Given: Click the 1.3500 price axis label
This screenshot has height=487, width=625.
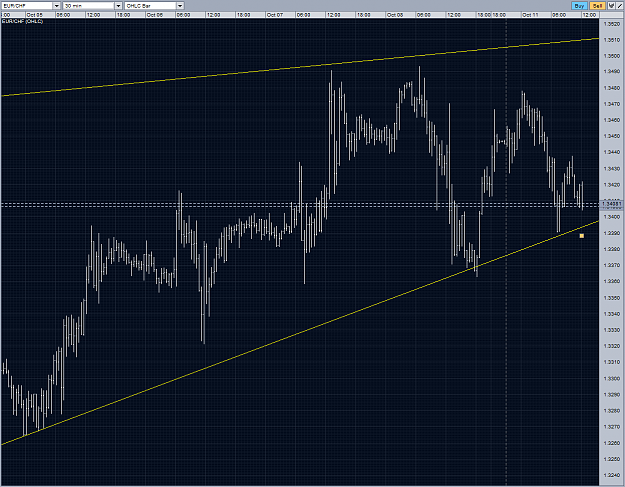Looking at the screenshot, I should (612, 56).
